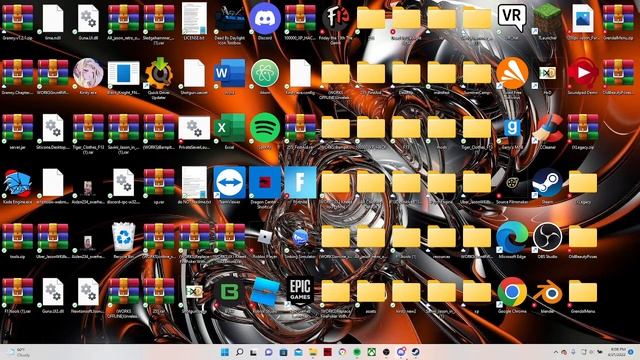Viewport: 640px width, 360px height.
Task: Select the Soundpad Demo icon
Action: click(x=583, y=74)
